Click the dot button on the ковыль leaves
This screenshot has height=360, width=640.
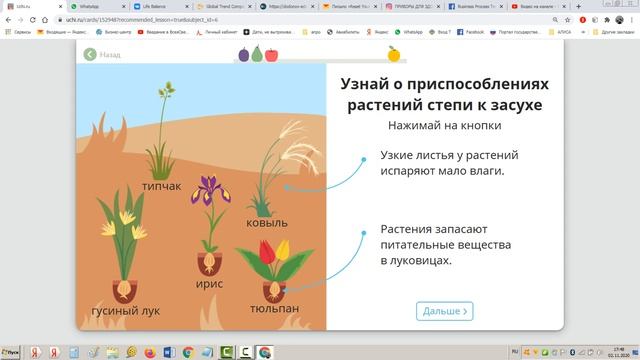click(x=287, y=187)
